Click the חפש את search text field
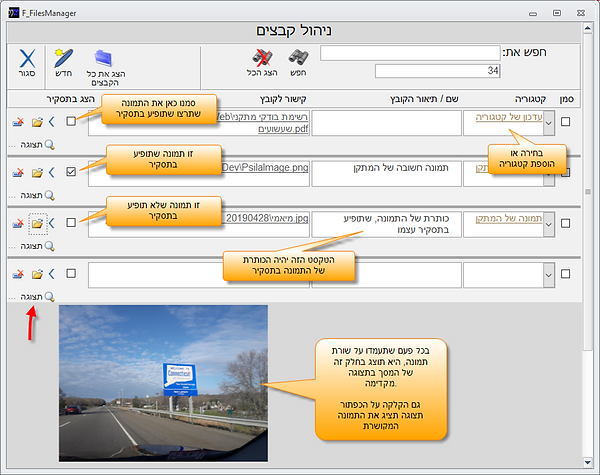Viewport: 600px width, 475px height. point(410,53)
